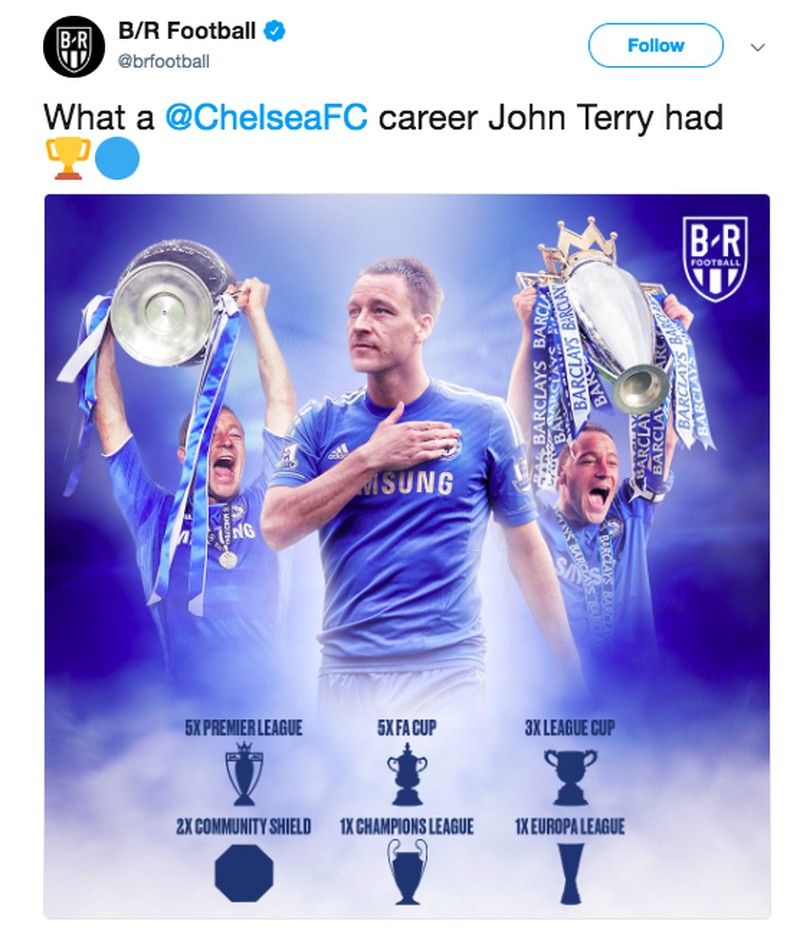This screenshot has width=800, height=934.
Task: Open the John Terry tweet image
Action: 406,450
